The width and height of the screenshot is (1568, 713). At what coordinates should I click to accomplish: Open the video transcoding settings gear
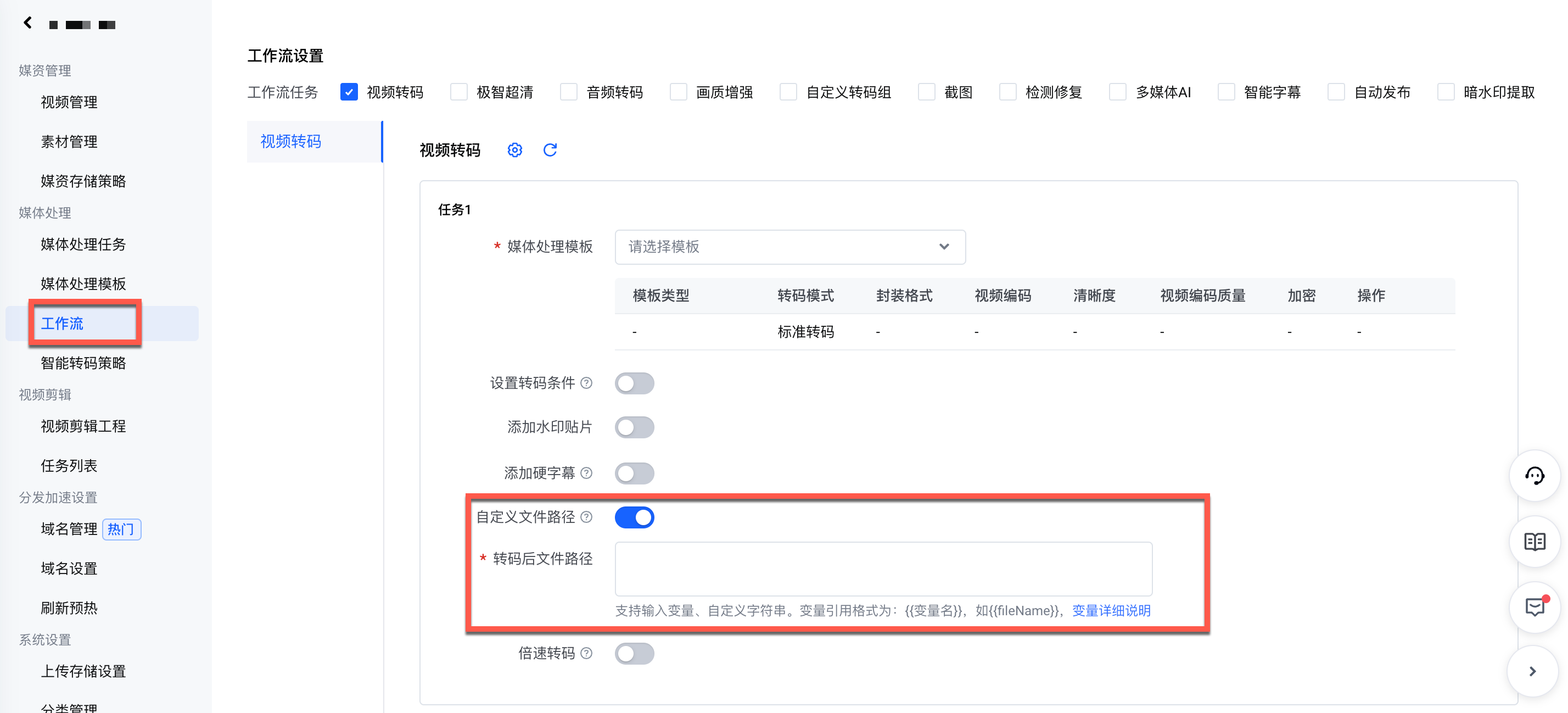point(514,150)
